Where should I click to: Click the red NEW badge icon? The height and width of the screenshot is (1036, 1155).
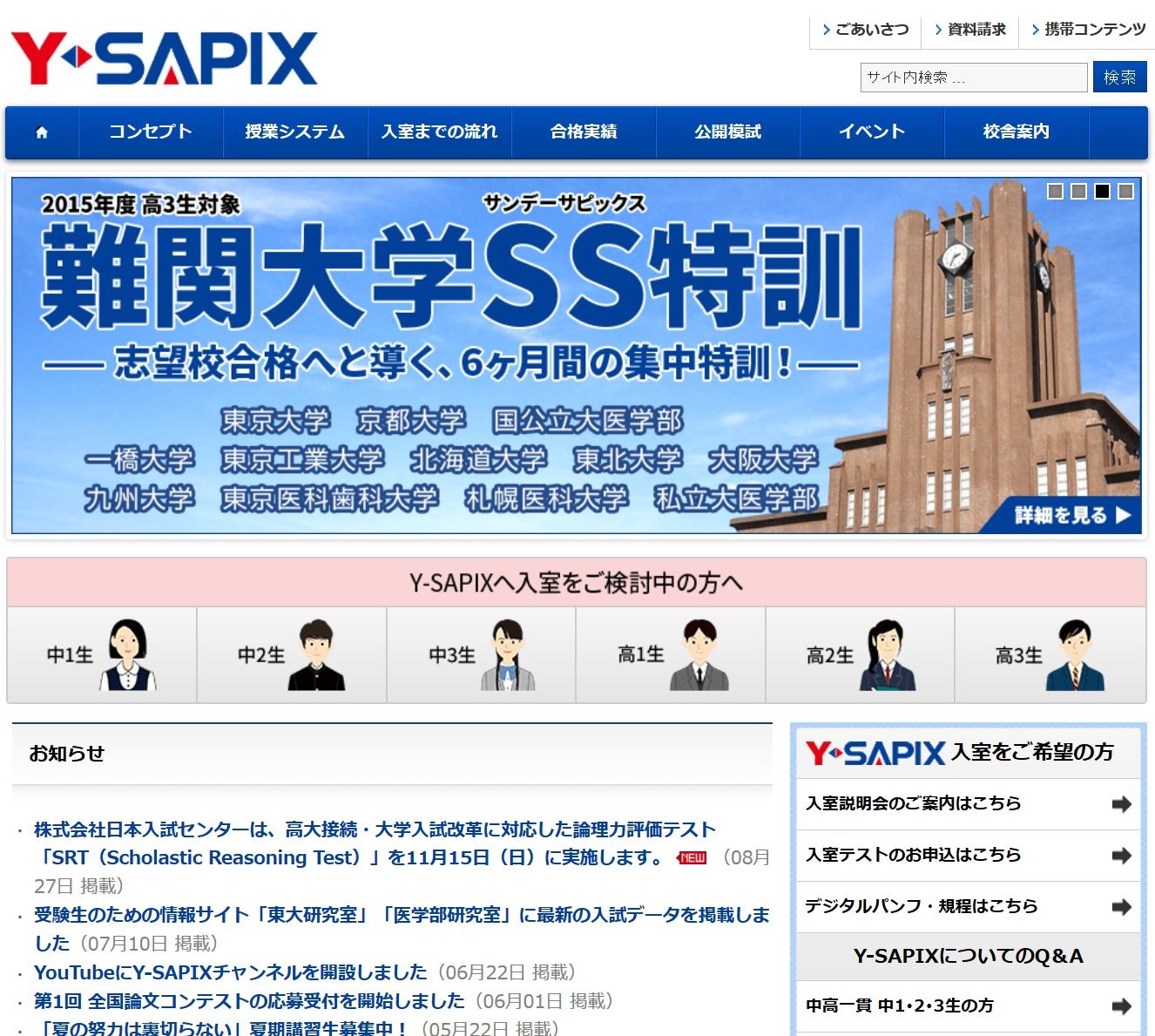[692, 858]
